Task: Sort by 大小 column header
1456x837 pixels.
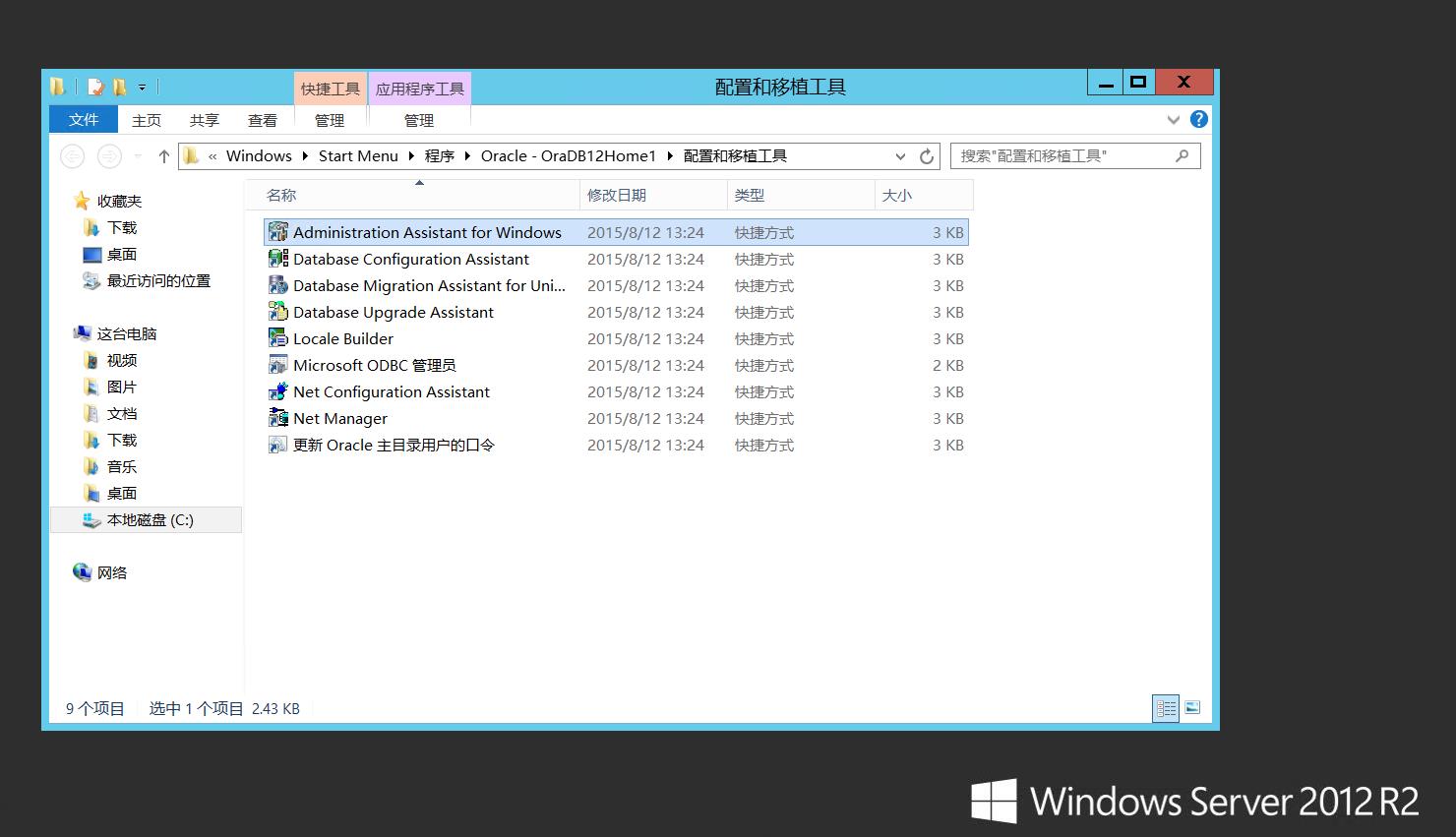Action: coord(924,195)
